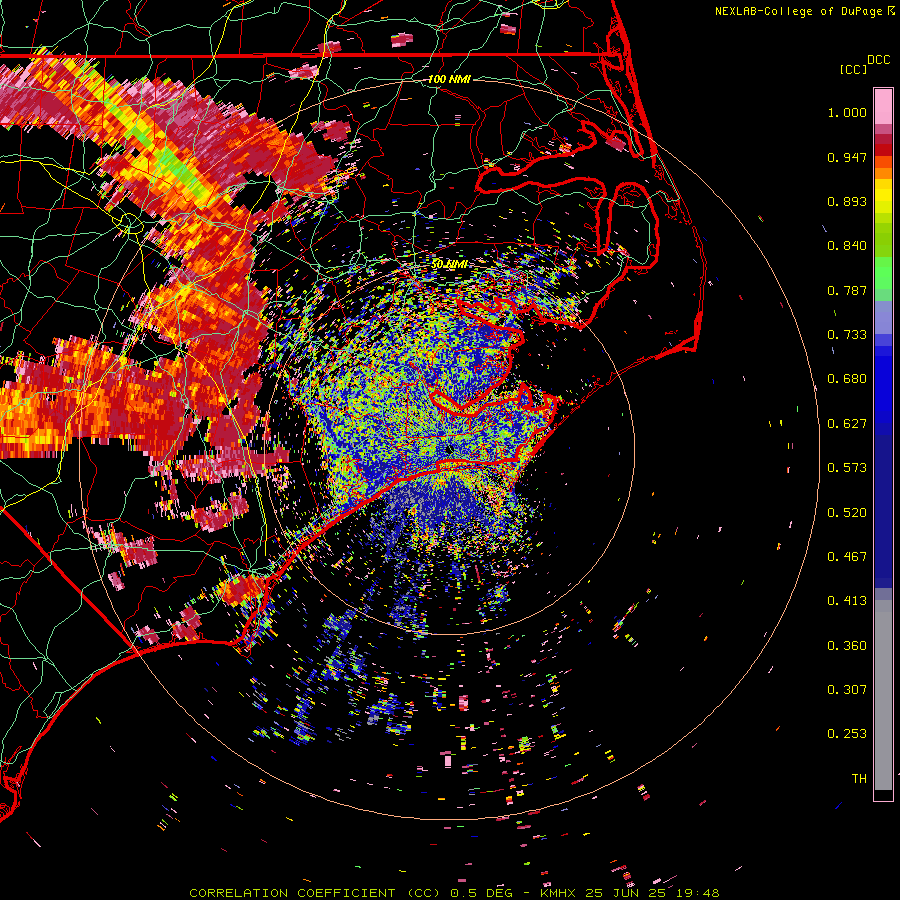This screenshot has width=900, height=900.
Task: Click the 100 NMI range ring label
Action: coord(449,79)
